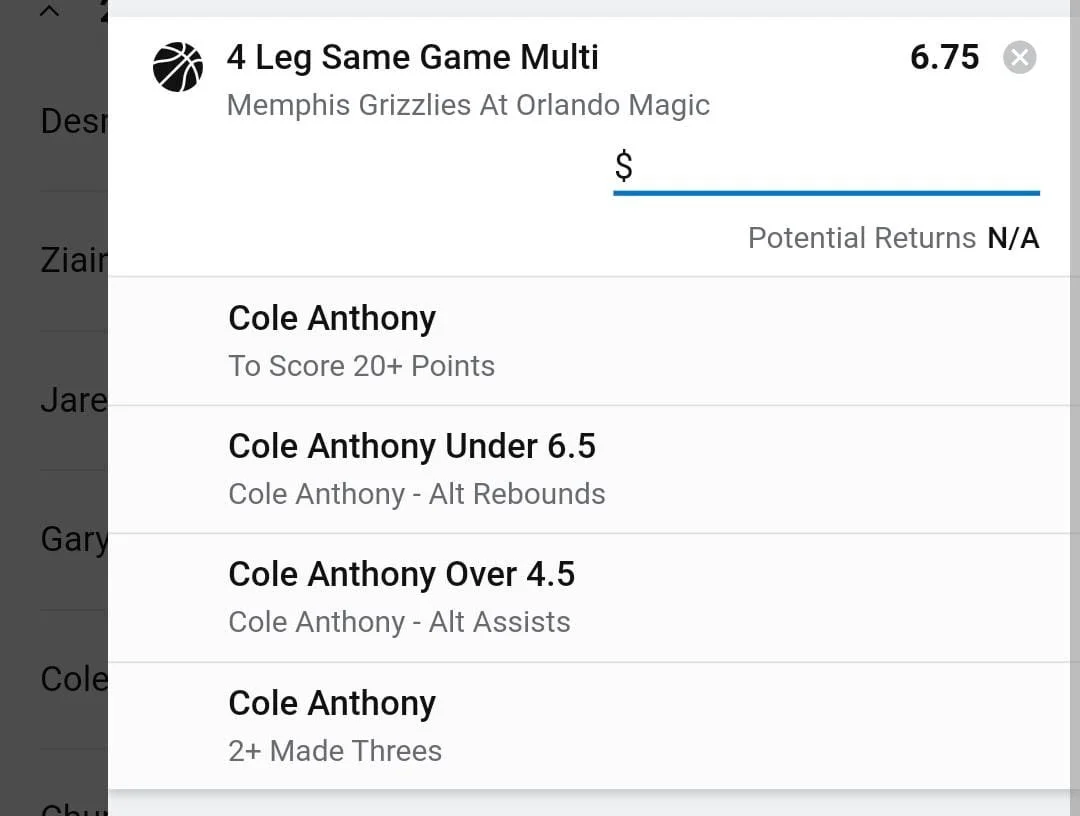
Task: Click the Potential Returns label
Action: pos(861,238)
